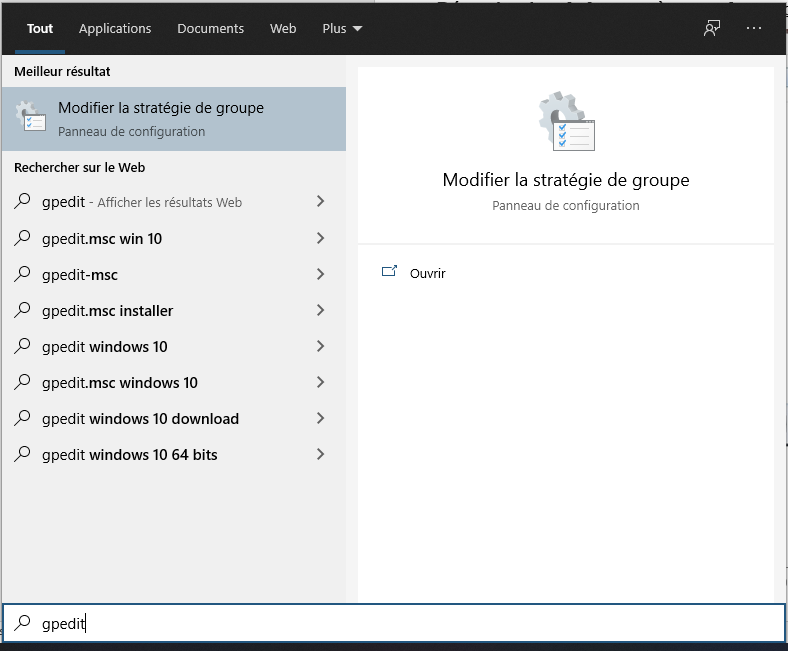Click search icon beside gpedit-msc
The height and width of the screenshot is (651, 788).
22,274
